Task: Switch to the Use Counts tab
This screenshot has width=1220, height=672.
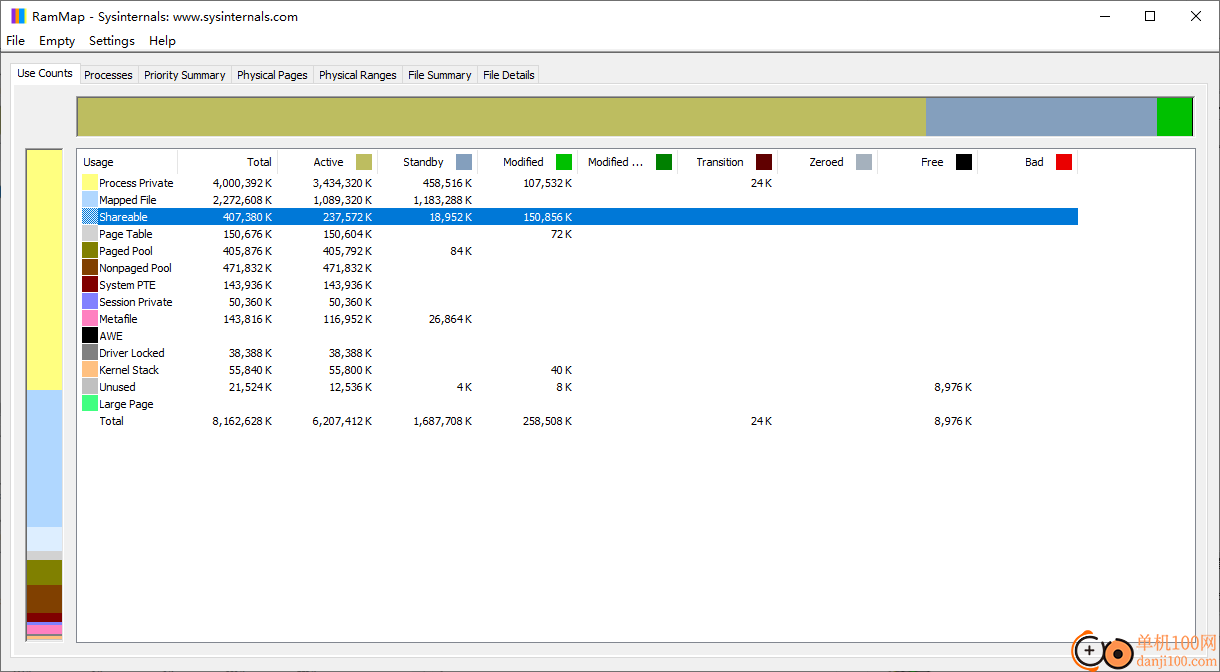Action: pyautogui.click(x=45, y=73)
